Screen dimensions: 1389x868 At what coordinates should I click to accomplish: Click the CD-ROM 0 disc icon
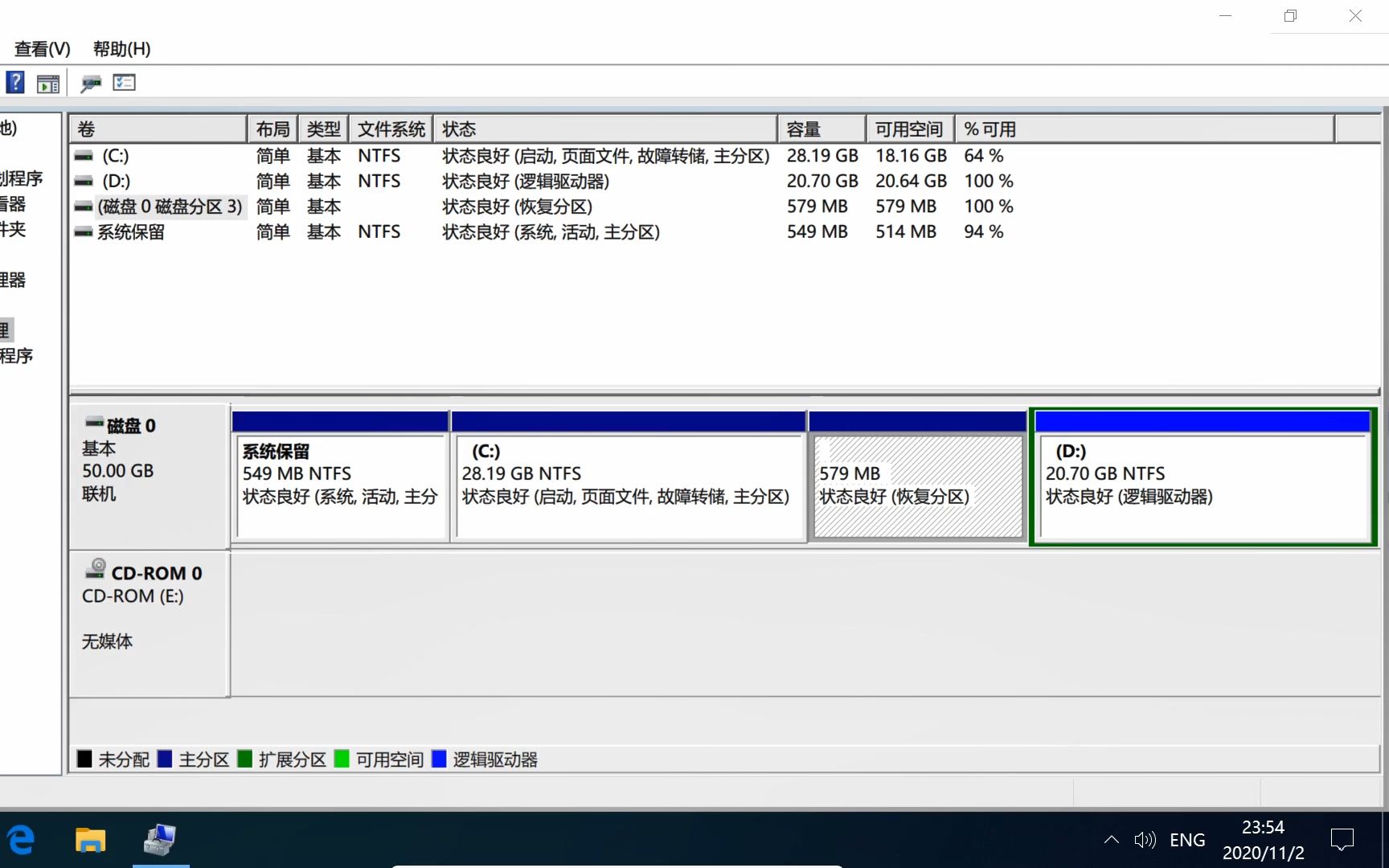[x=96, y=569]
